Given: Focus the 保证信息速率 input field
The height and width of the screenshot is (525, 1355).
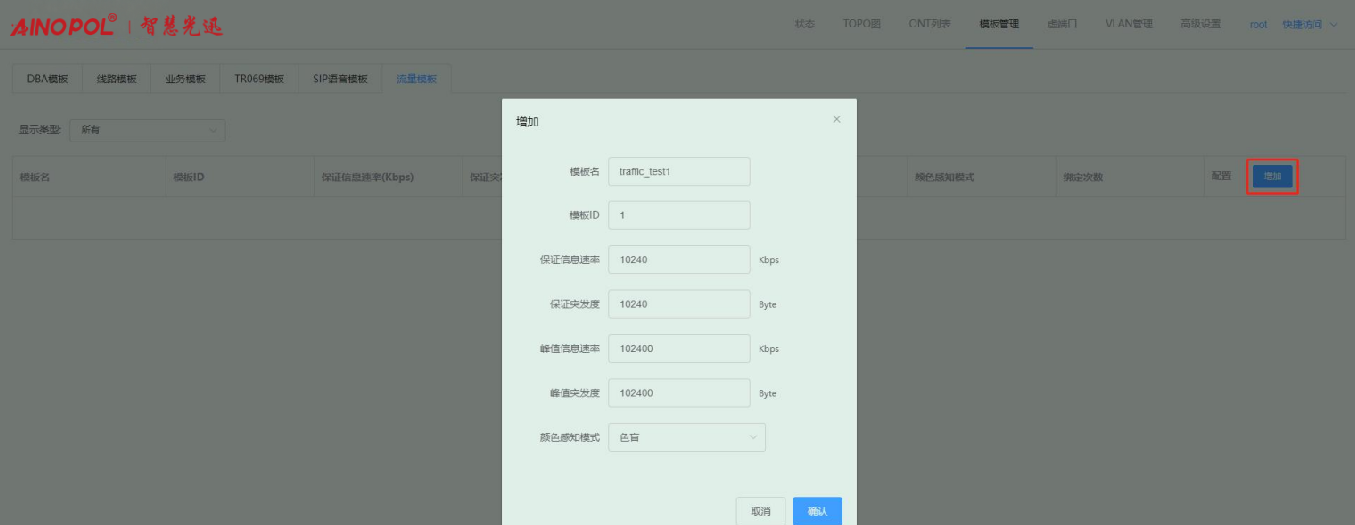Looking at the screenshot, I should tap(679, 260).
